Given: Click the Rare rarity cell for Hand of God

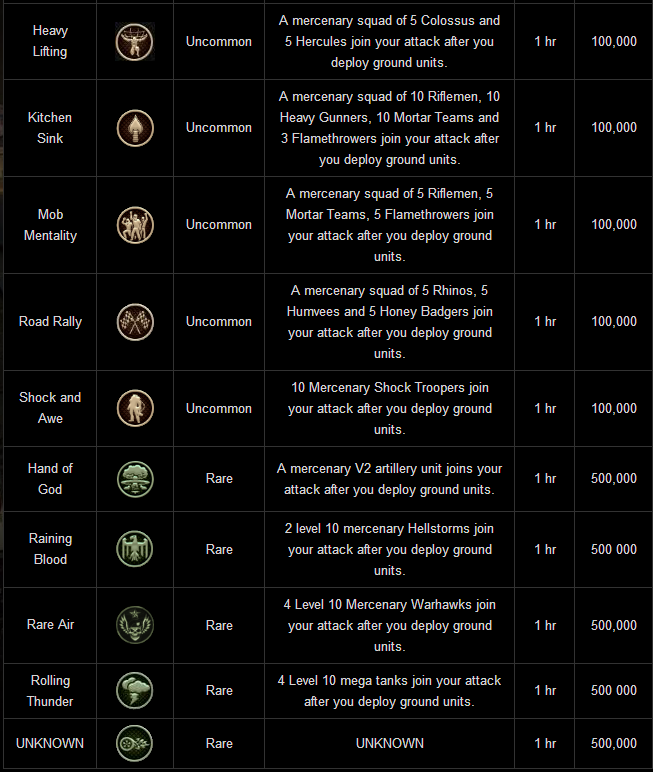Looking at the screenshot, I should [219, 478].
